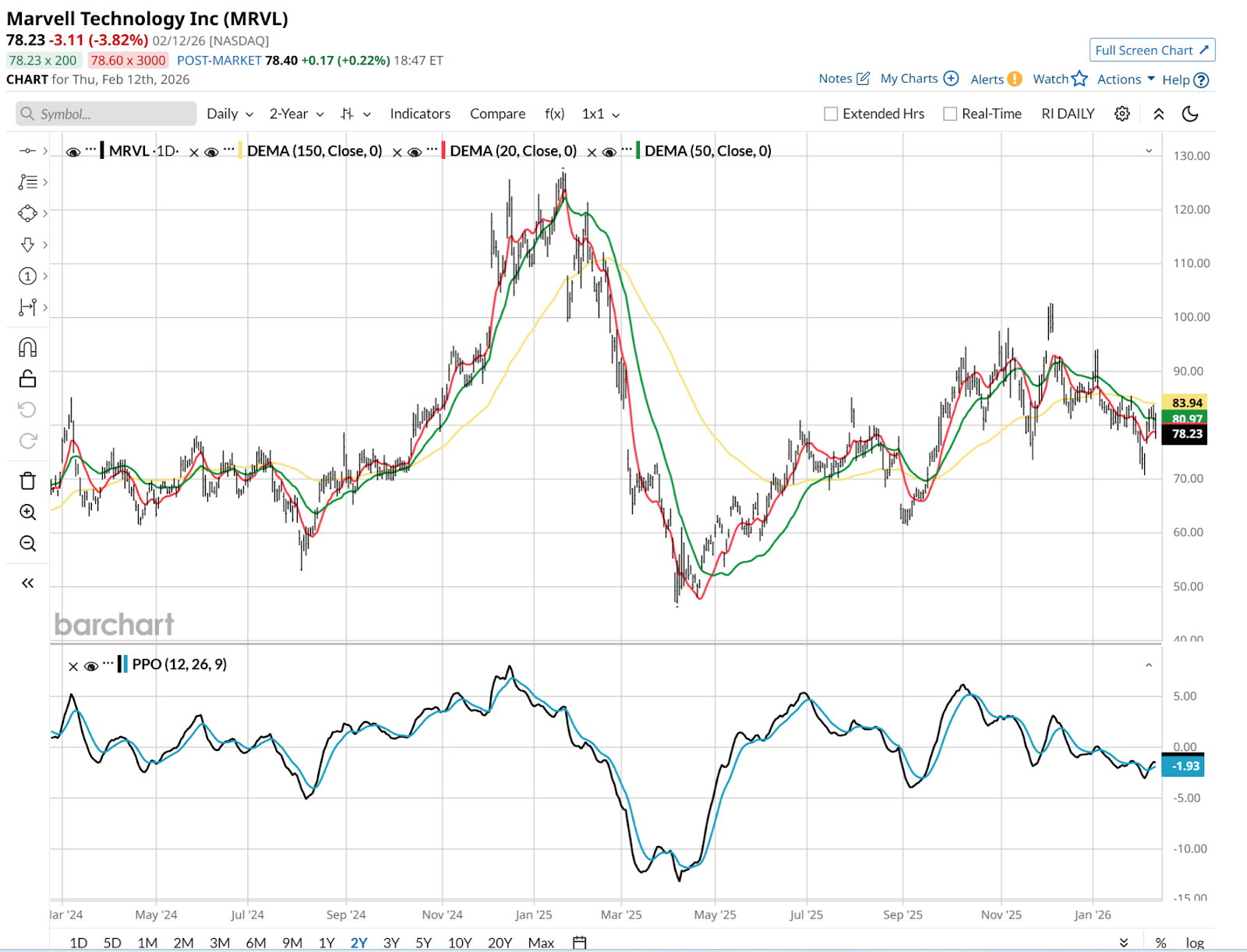The width and height of the screenshot is (1247, 952).
Task: Click the lock drawings icon
Action: (x=27, y=379)
